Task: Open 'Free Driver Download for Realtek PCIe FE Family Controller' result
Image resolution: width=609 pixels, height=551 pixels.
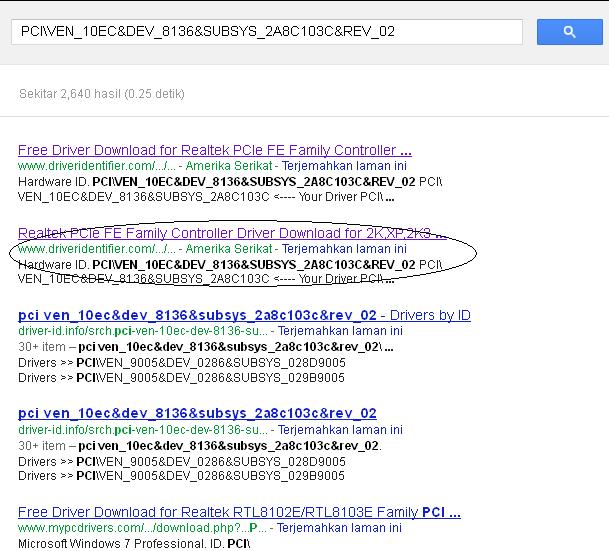Action: (x=214, y=150)
